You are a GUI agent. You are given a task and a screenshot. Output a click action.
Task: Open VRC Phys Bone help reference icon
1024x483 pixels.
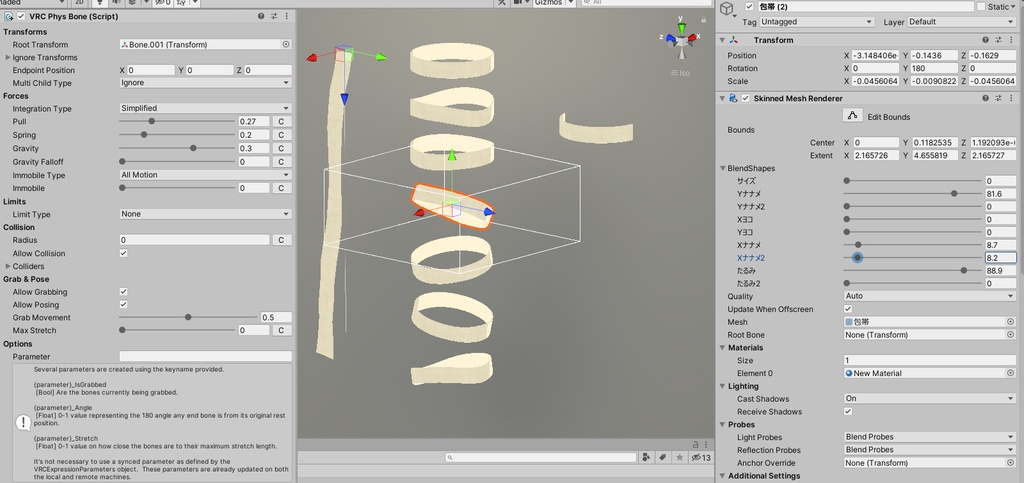(261, 16)
